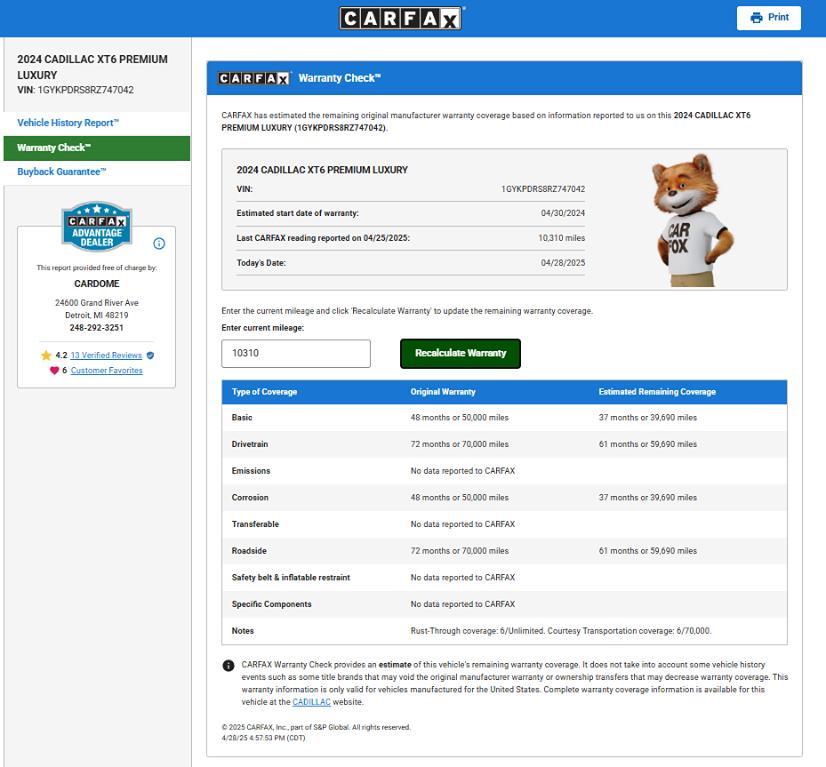Click the black info icon near disclaimer
Screen dimensions: 826x767
pos(228,665)
